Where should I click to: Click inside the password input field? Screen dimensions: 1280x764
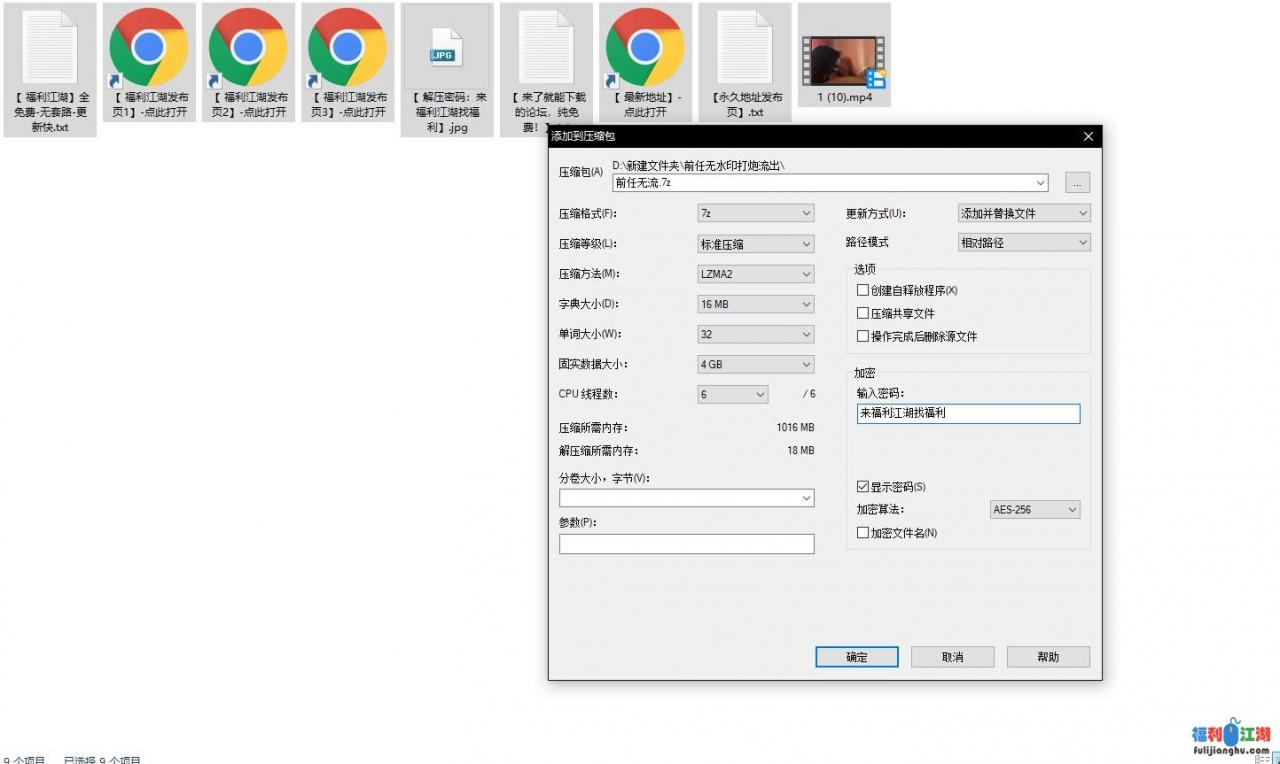[967, 413]
